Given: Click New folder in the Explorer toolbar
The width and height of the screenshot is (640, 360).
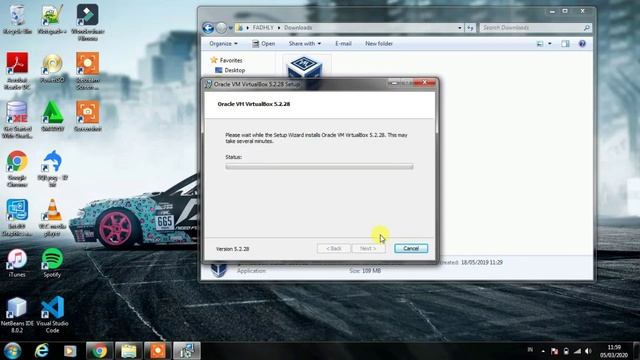Looking at the screenshot, I should coord(379,44).
